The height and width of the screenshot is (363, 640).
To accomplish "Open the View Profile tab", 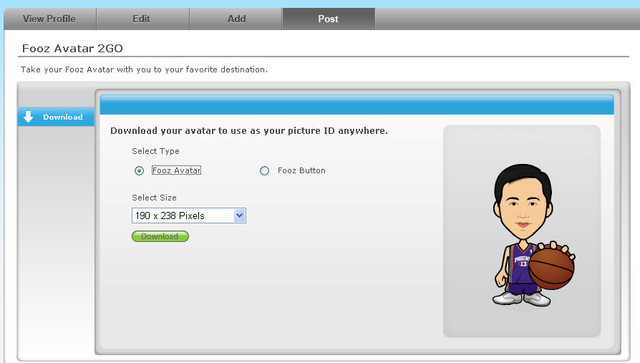I will coord(49,19).
